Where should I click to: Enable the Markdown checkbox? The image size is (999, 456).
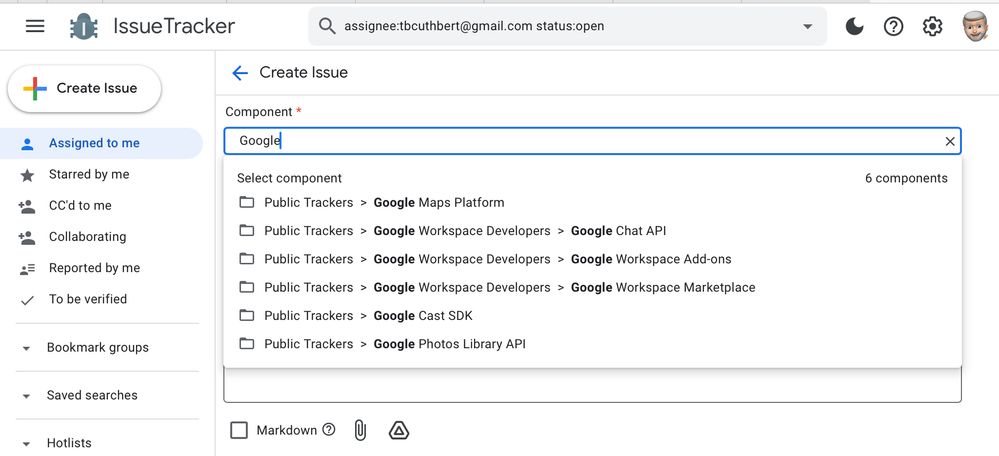point(239,430)
